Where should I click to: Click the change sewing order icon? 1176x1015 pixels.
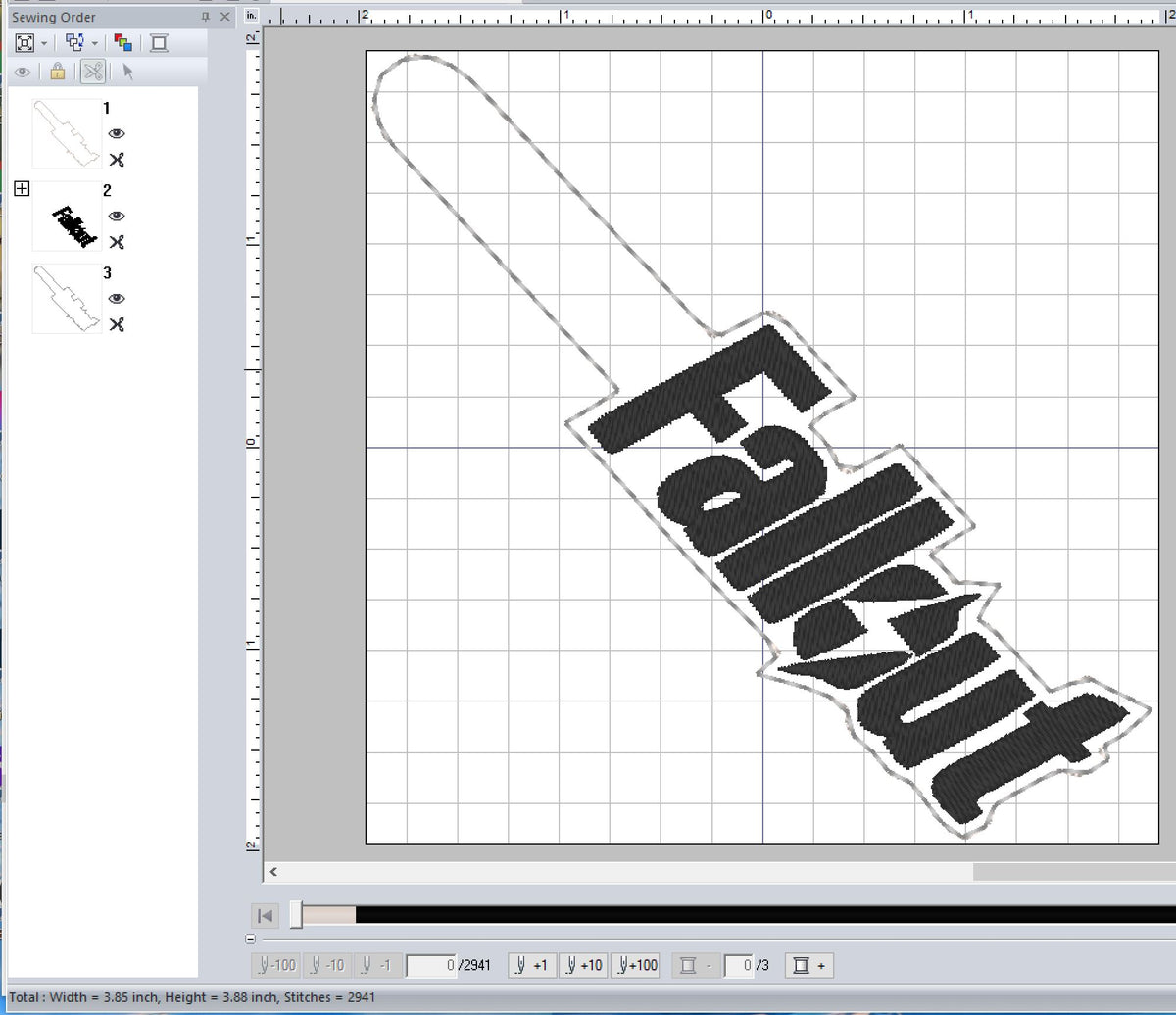[x=74, y=42]
